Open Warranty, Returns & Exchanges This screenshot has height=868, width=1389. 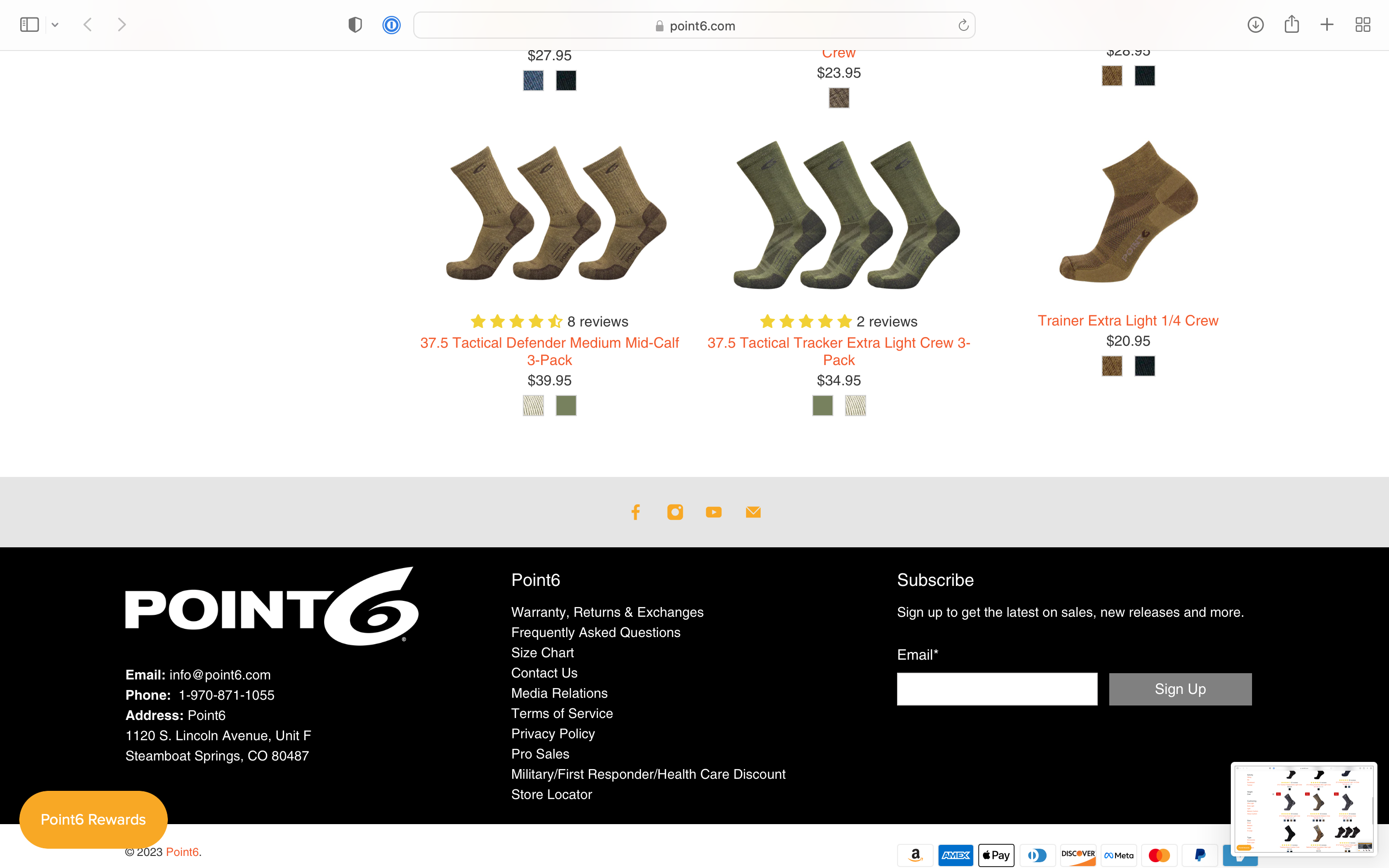[x=607, y=612]
